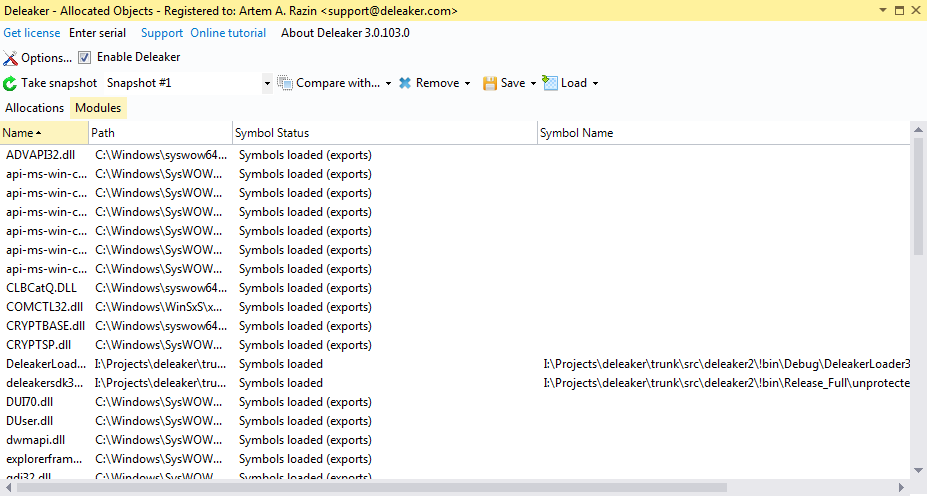Image resolution: width=927 pixels, height=496 pixels.
Task: Open the Snapshot #1 dropdown list
Action: [x=267, y=84]
